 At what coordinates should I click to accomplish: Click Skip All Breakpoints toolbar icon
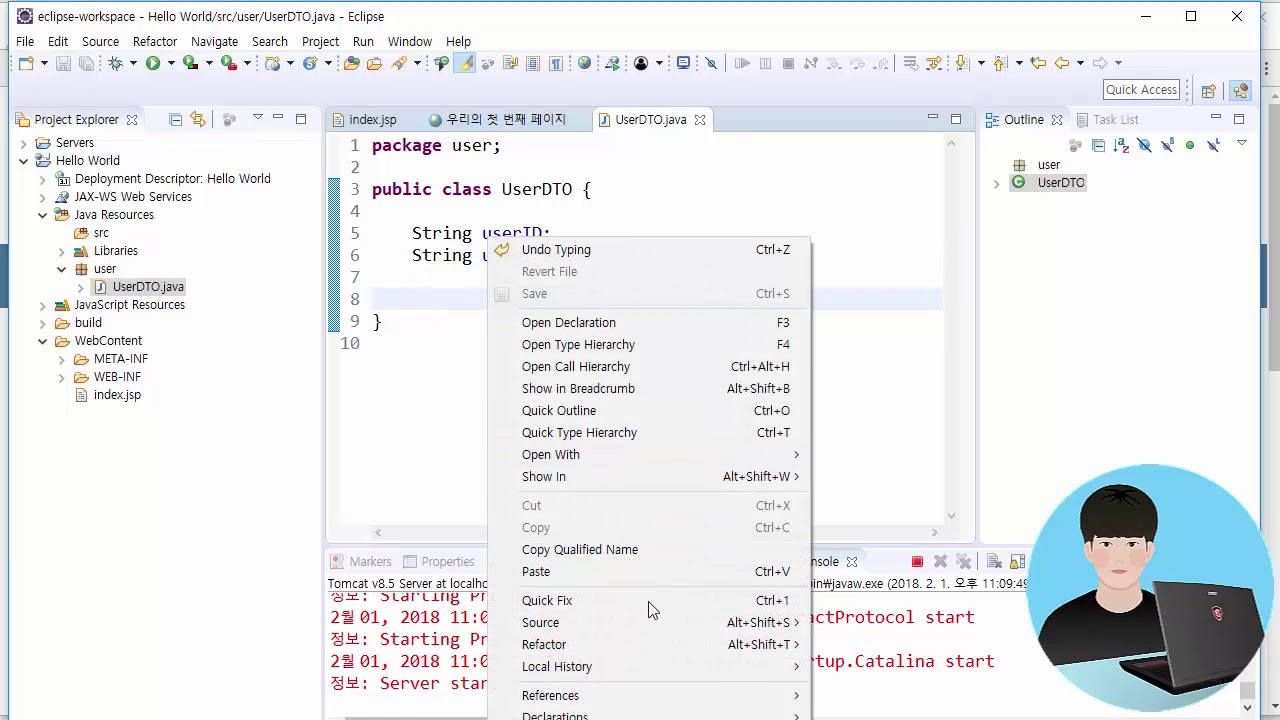pyautogui.click(x=711, y=63)
